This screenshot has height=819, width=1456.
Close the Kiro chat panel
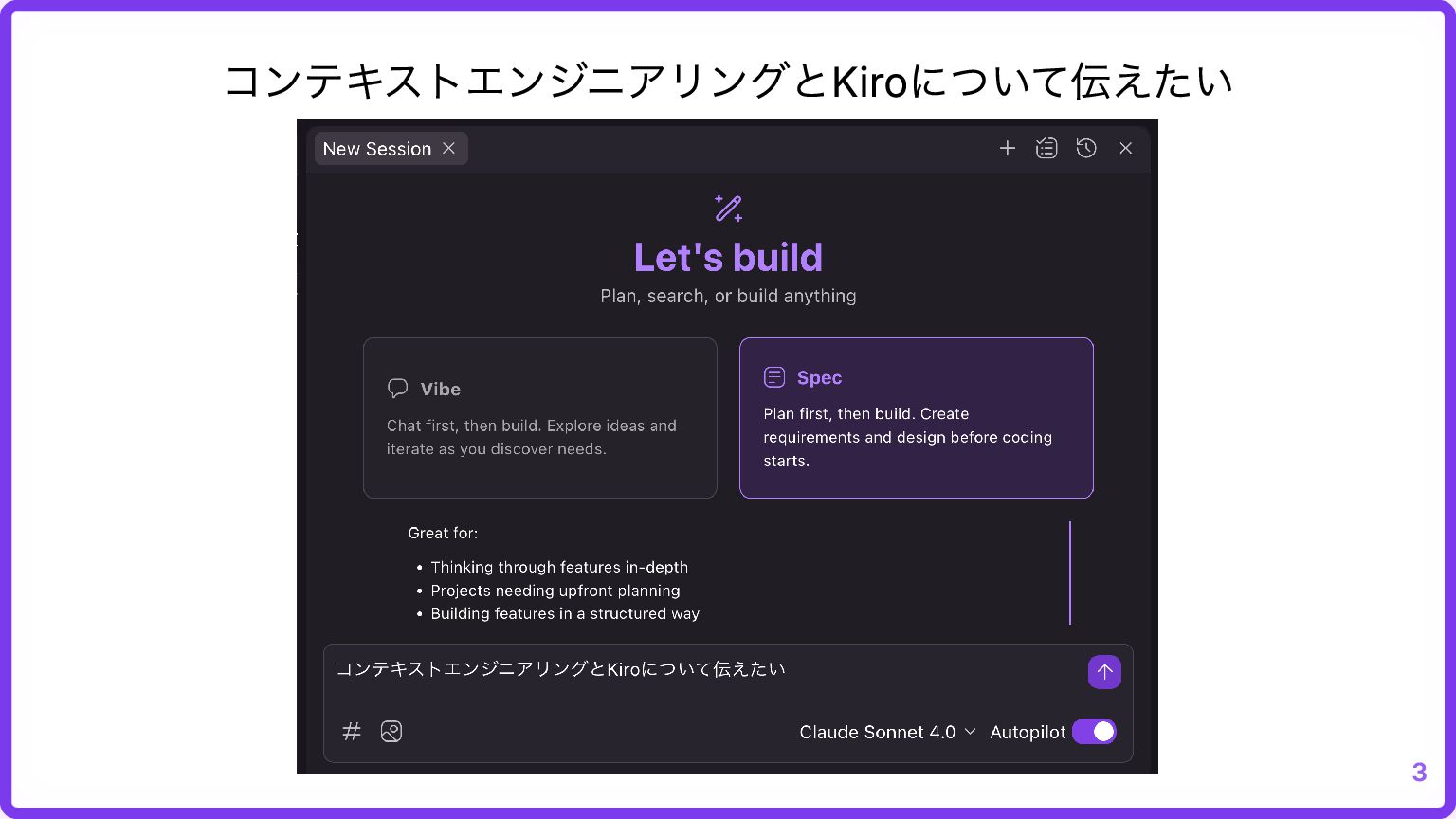tap(1126, 148)
